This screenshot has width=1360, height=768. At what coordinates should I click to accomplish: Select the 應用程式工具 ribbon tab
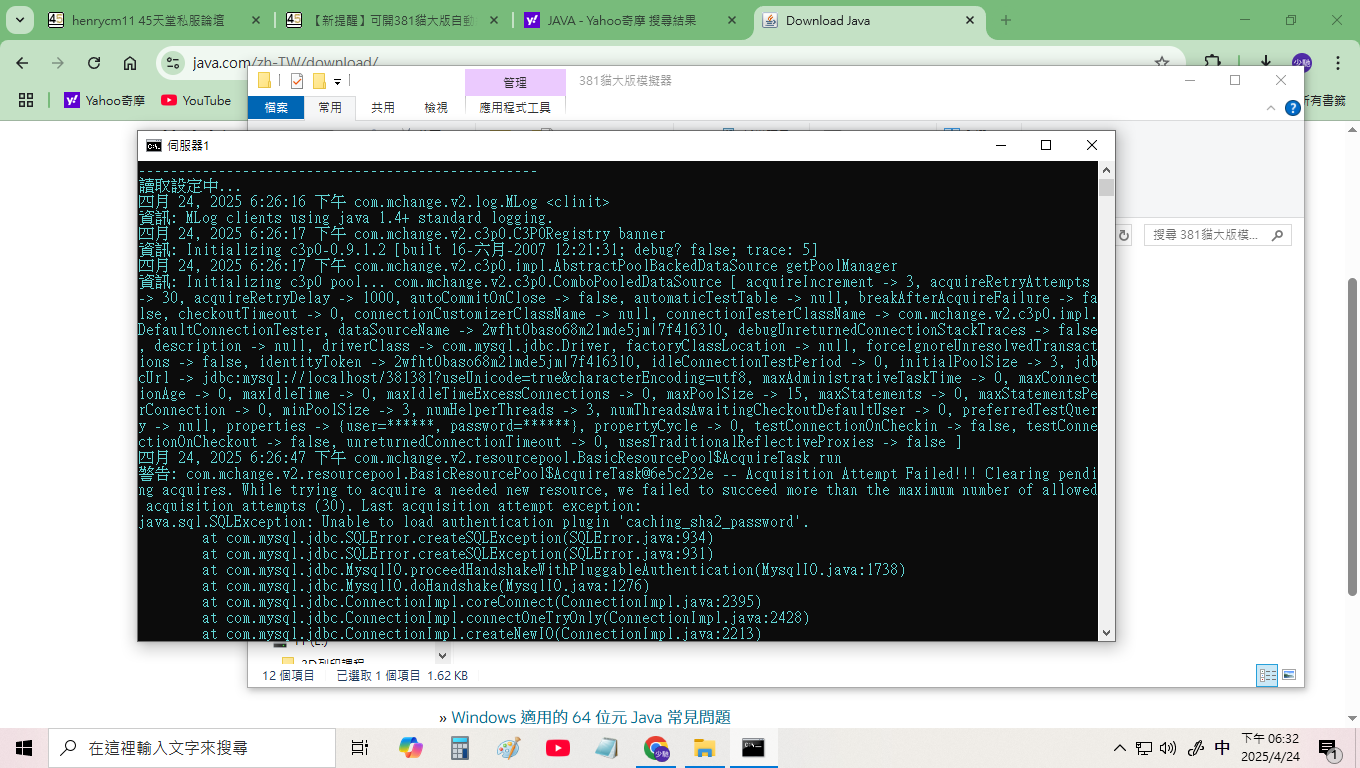tap(515, 107)
